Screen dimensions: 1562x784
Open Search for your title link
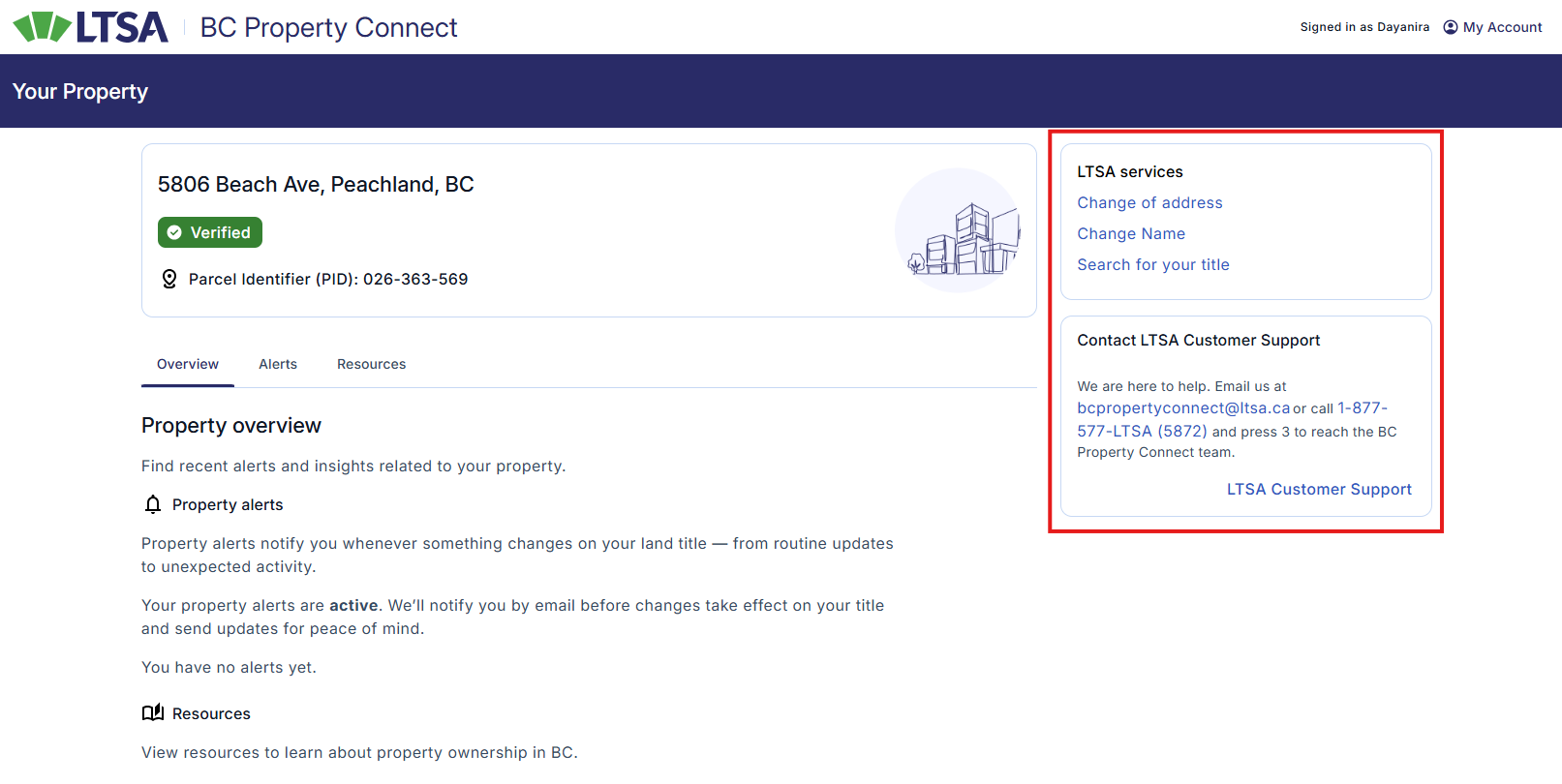[1153, 264]
